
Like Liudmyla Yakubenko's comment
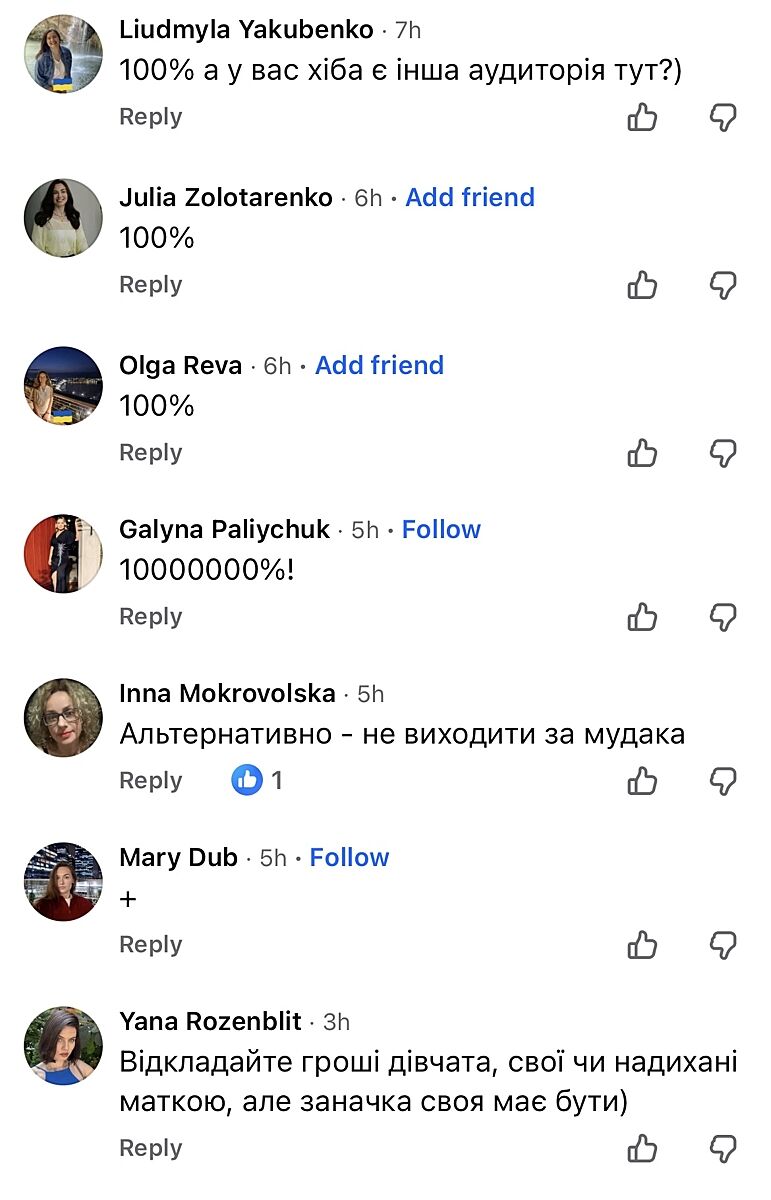pyautogui.click(x=642, y=118)
